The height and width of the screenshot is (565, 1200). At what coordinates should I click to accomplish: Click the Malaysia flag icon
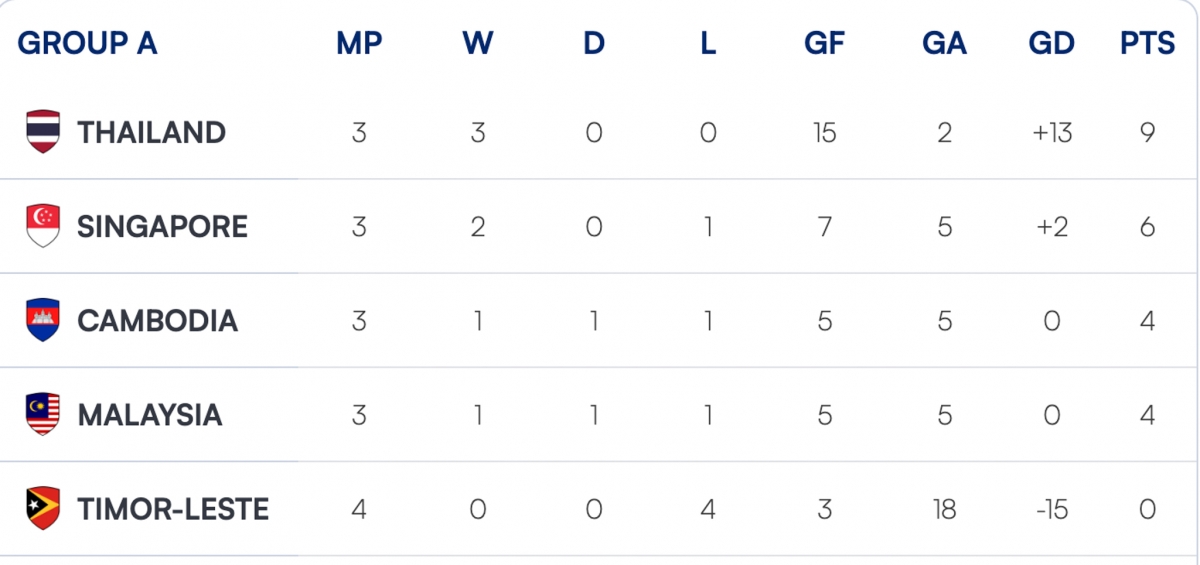coord(43,414)
